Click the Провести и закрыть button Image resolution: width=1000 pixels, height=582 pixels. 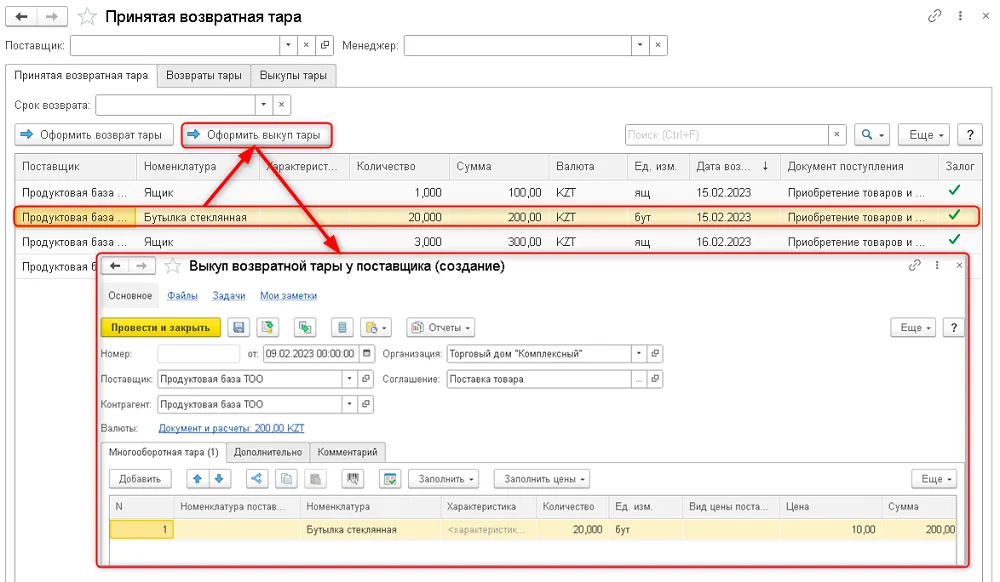pyautogui.click(x=160, y=328)
